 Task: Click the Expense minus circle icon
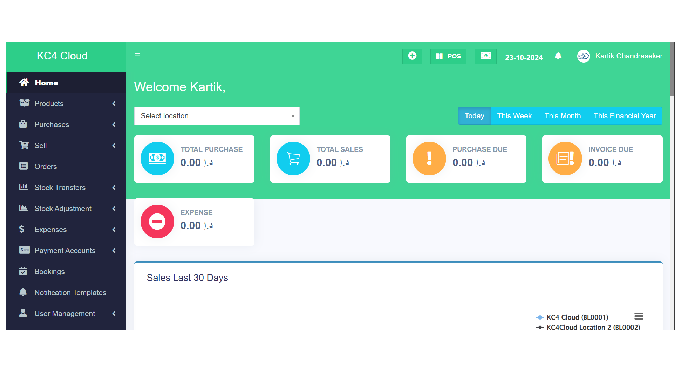[x=157, y=221]
